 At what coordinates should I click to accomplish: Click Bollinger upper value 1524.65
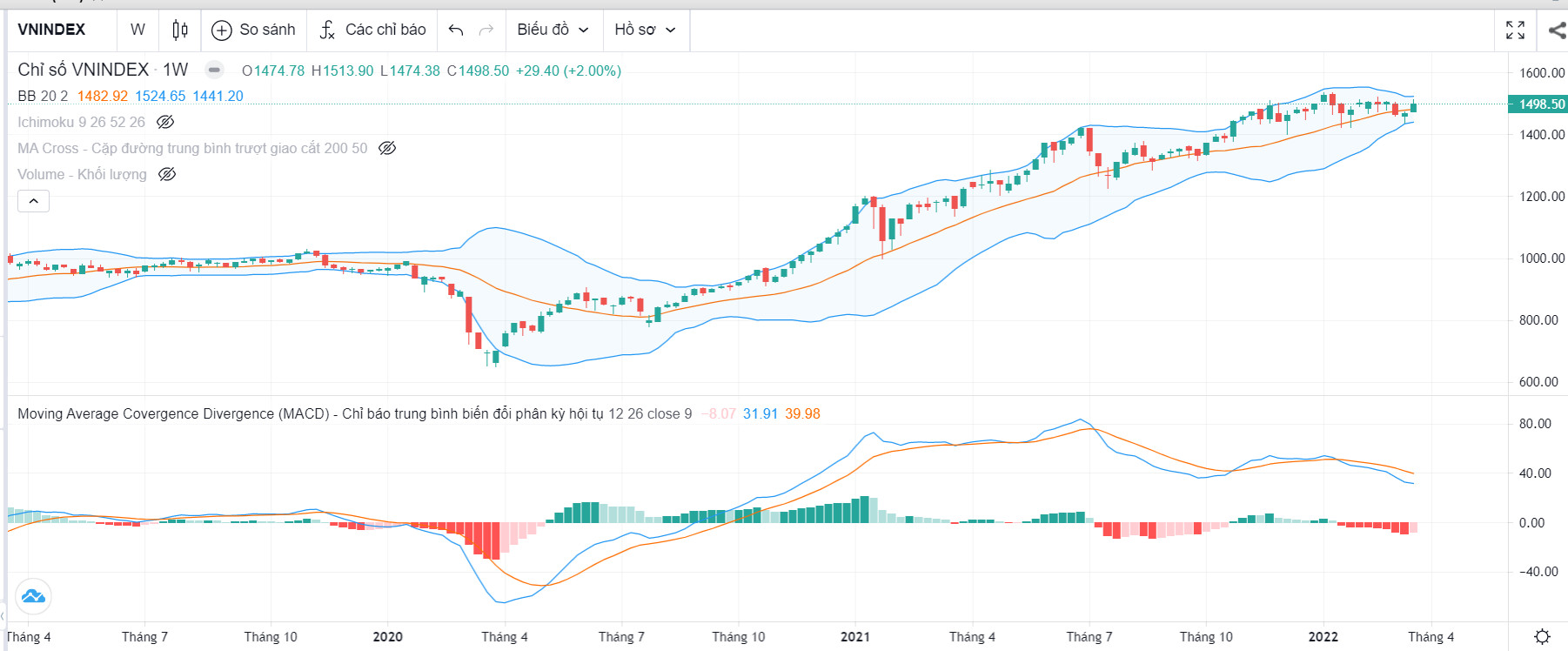160,96
